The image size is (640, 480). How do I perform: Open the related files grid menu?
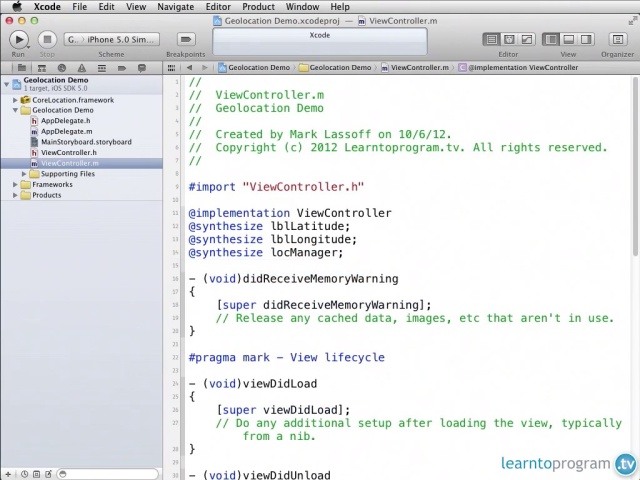click(x=171, y=68)
